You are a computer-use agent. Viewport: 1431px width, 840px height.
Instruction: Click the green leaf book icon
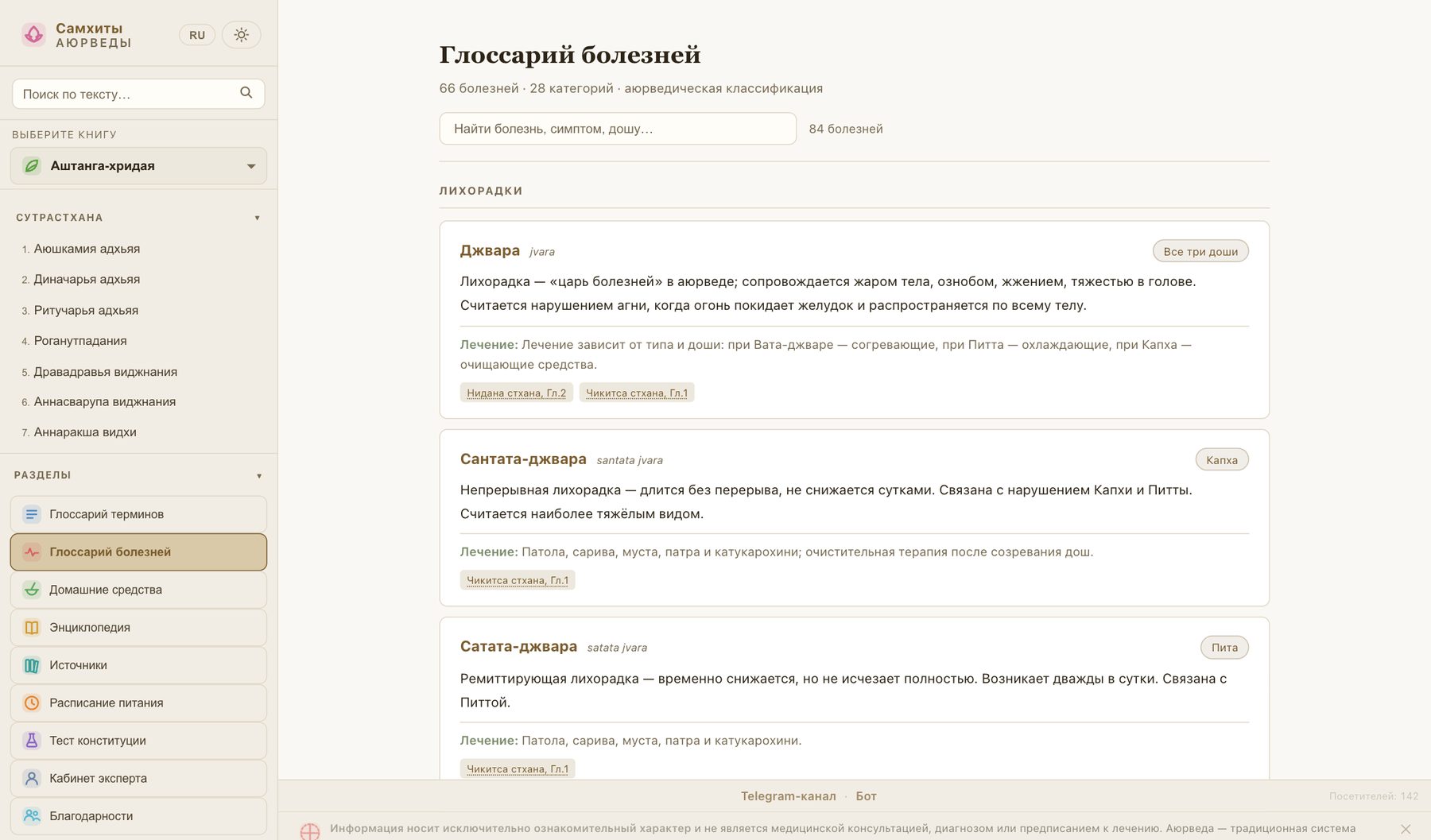pyautogui.click(x=32, y=166)
